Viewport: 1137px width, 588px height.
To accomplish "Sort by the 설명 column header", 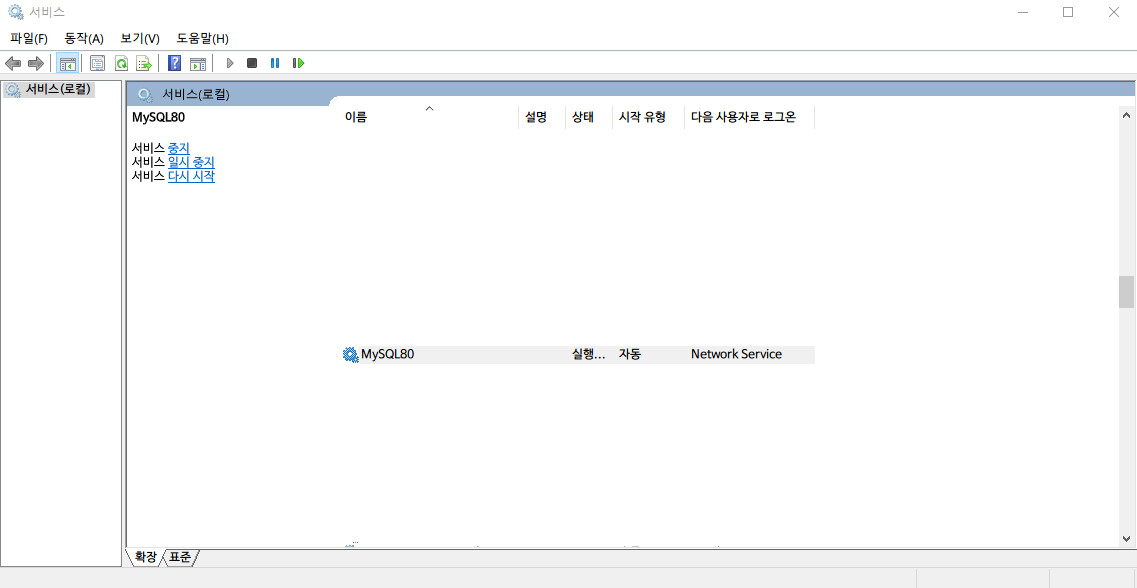I will (542, 117).
